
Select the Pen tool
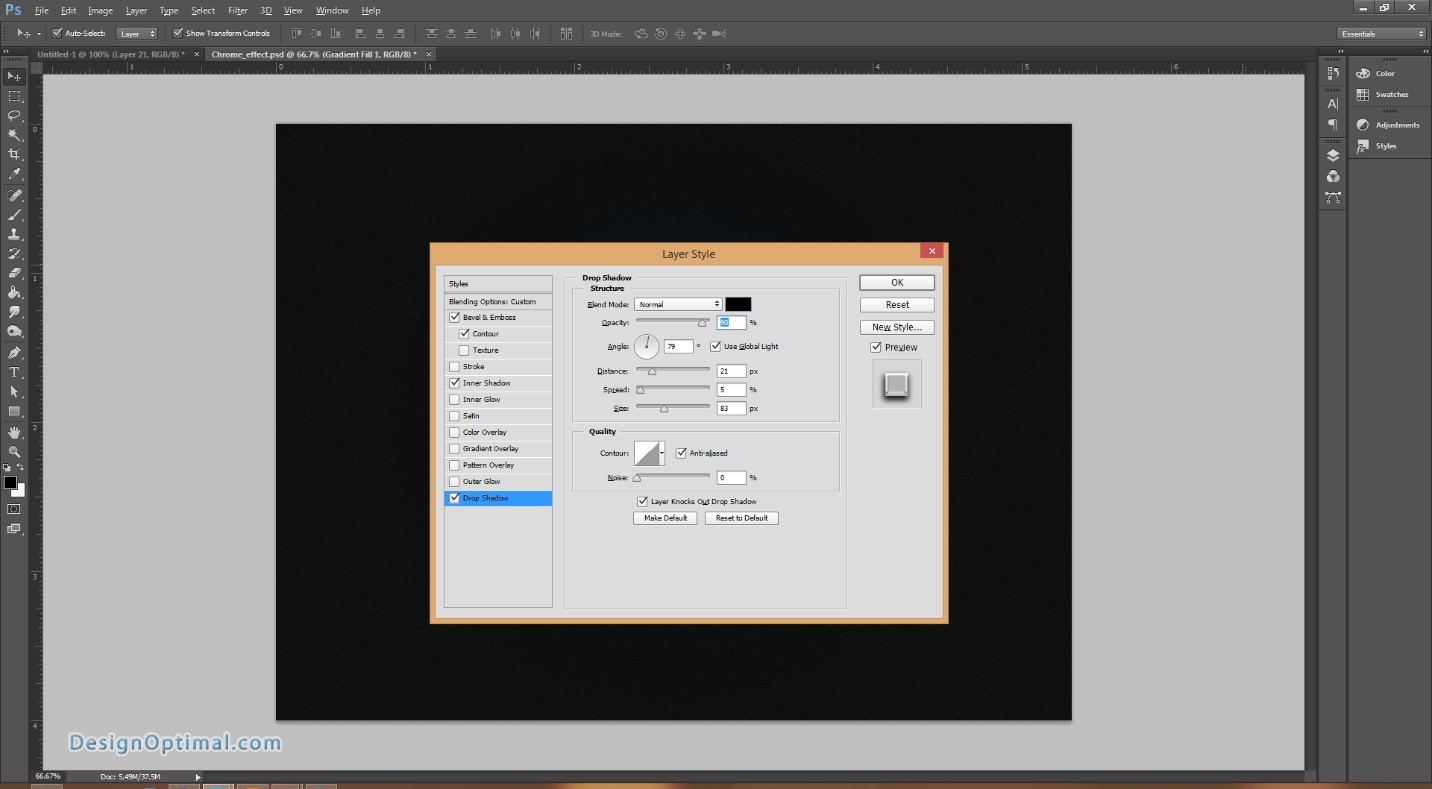[x=14, y=353]
